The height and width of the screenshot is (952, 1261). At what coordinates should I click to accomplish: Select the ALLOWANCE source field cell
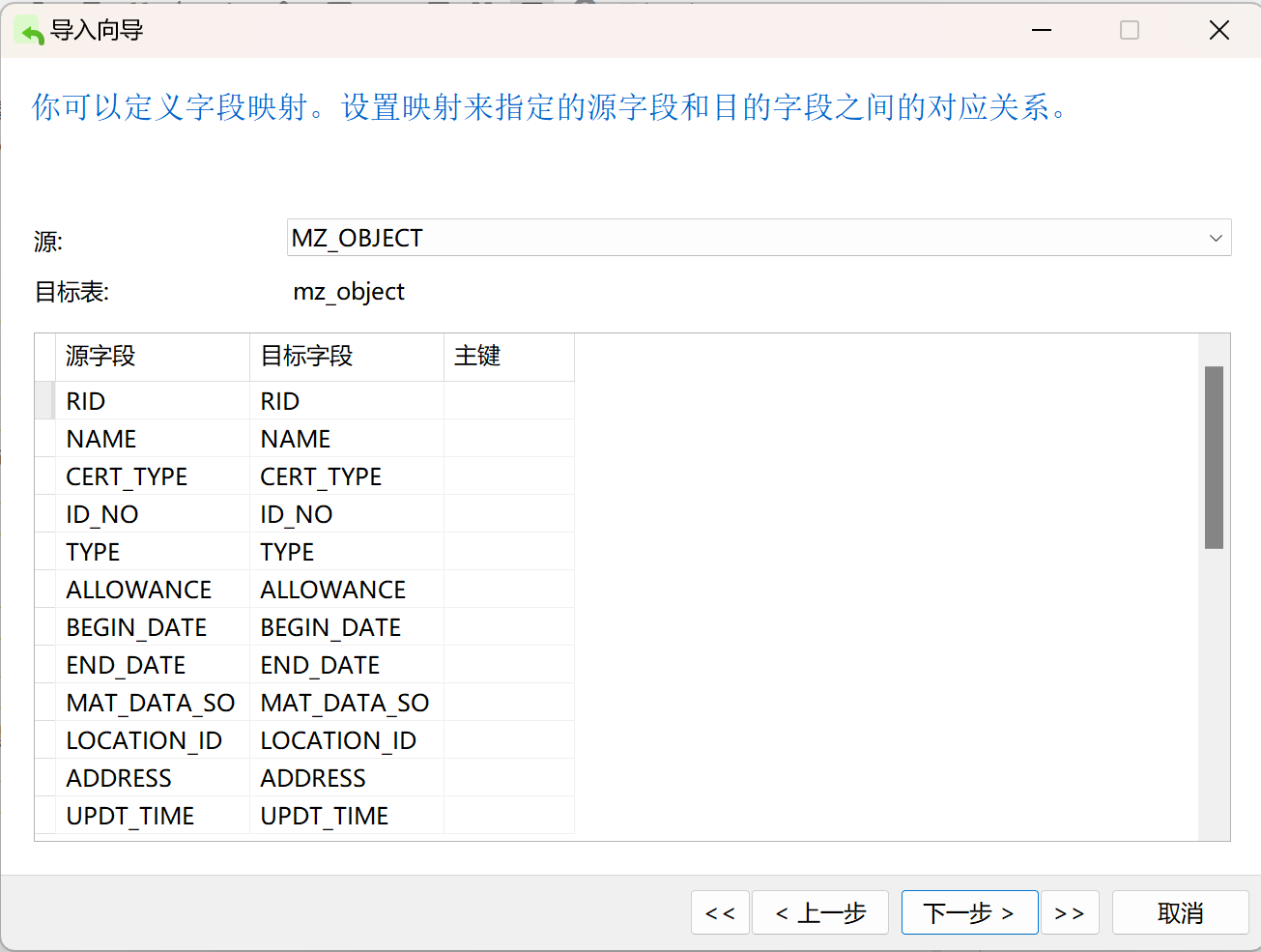[153, 590]
